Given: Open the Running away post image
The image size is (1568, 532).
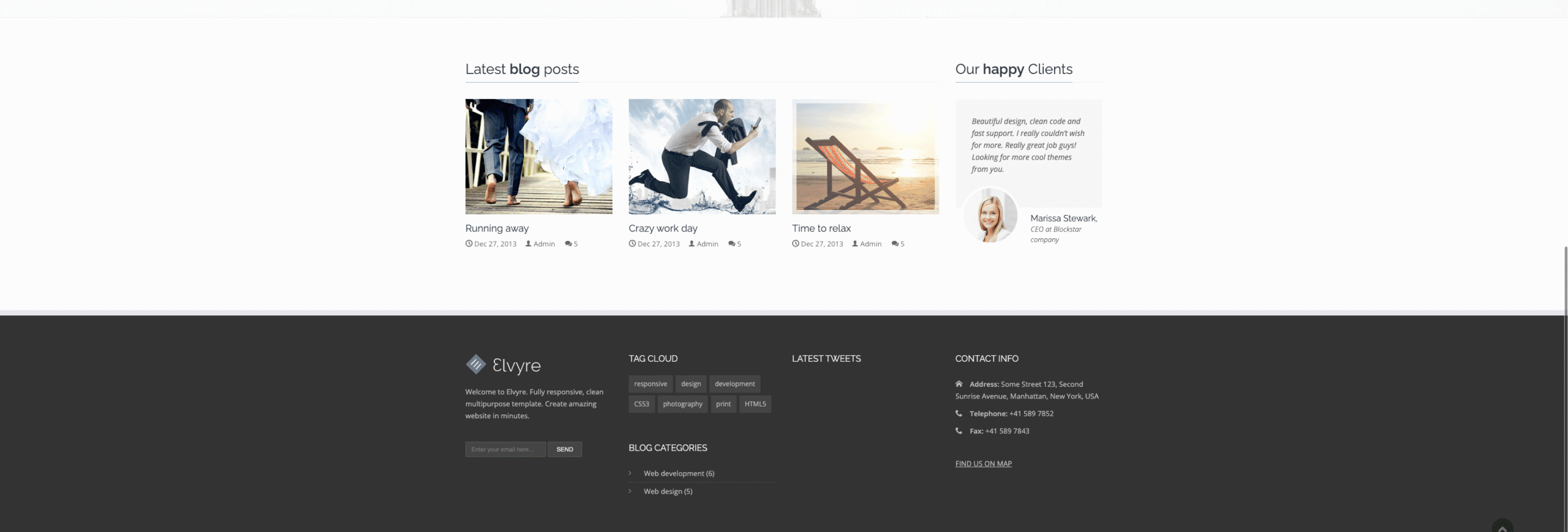Looking at the screenshot, I should (x=538, y=157).
